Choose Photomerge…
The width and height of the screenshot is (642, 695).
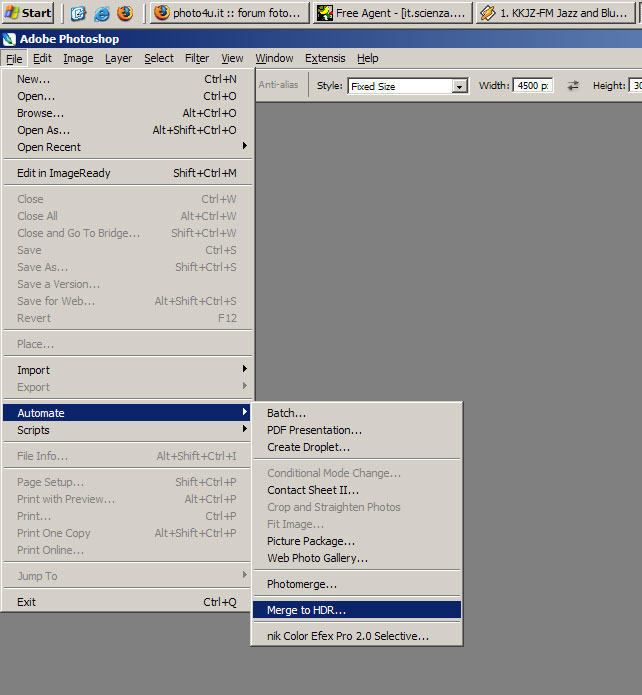click(357, 584)
